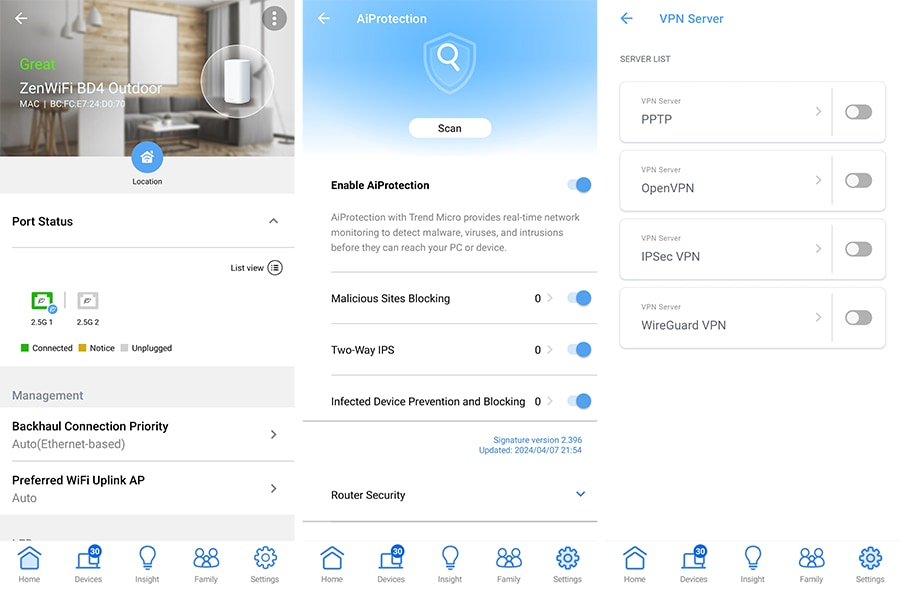The image size is (900, 597).
Task: Switch to Family tab under ZenWiFi screen
Action: (x=206, y=563)
